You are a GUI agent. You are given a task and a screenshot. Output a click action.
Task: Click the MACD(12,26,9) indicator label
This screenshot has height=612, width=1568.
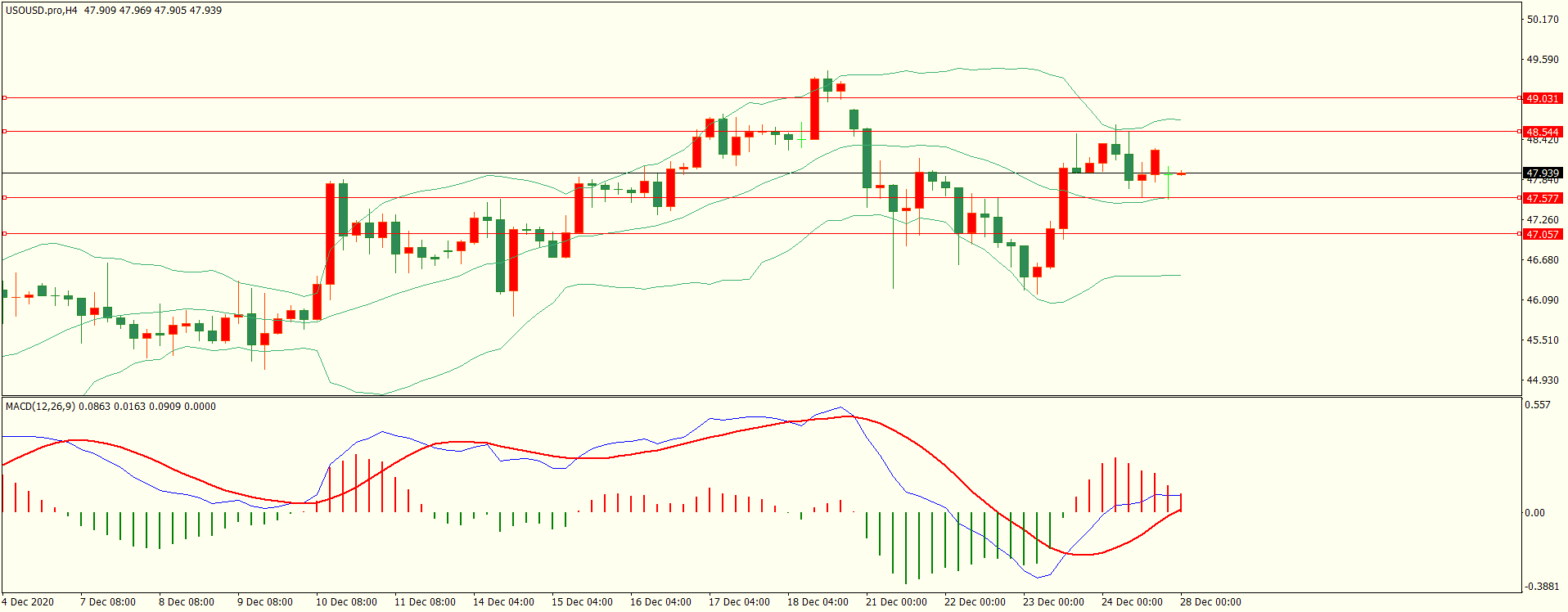tap(40, 406)
